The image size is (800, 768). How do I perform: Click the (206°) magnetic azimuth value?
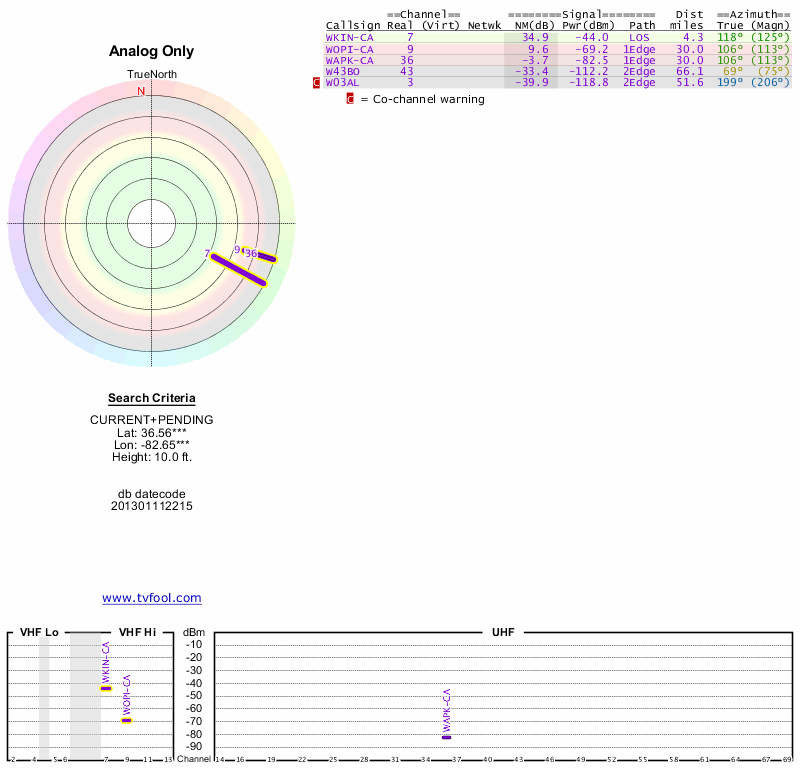pos(770,83)
